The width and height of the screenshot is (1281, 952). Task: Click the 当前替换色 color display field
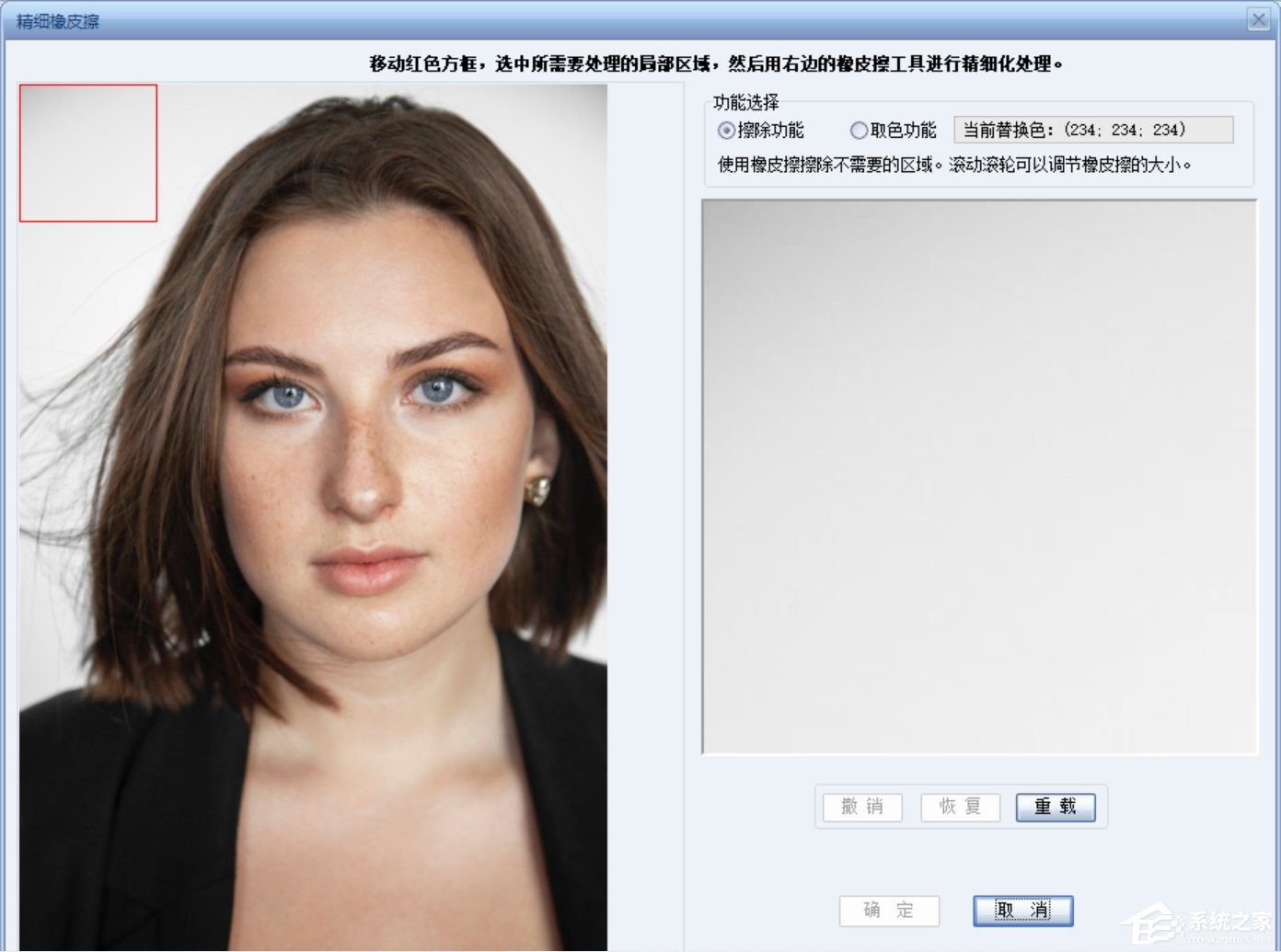1093,130
